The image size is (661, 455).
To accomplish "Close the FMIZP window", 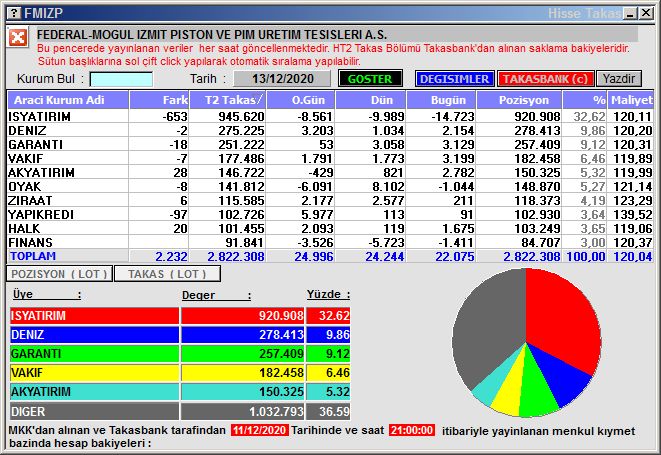I will click(x=646, y=13).
